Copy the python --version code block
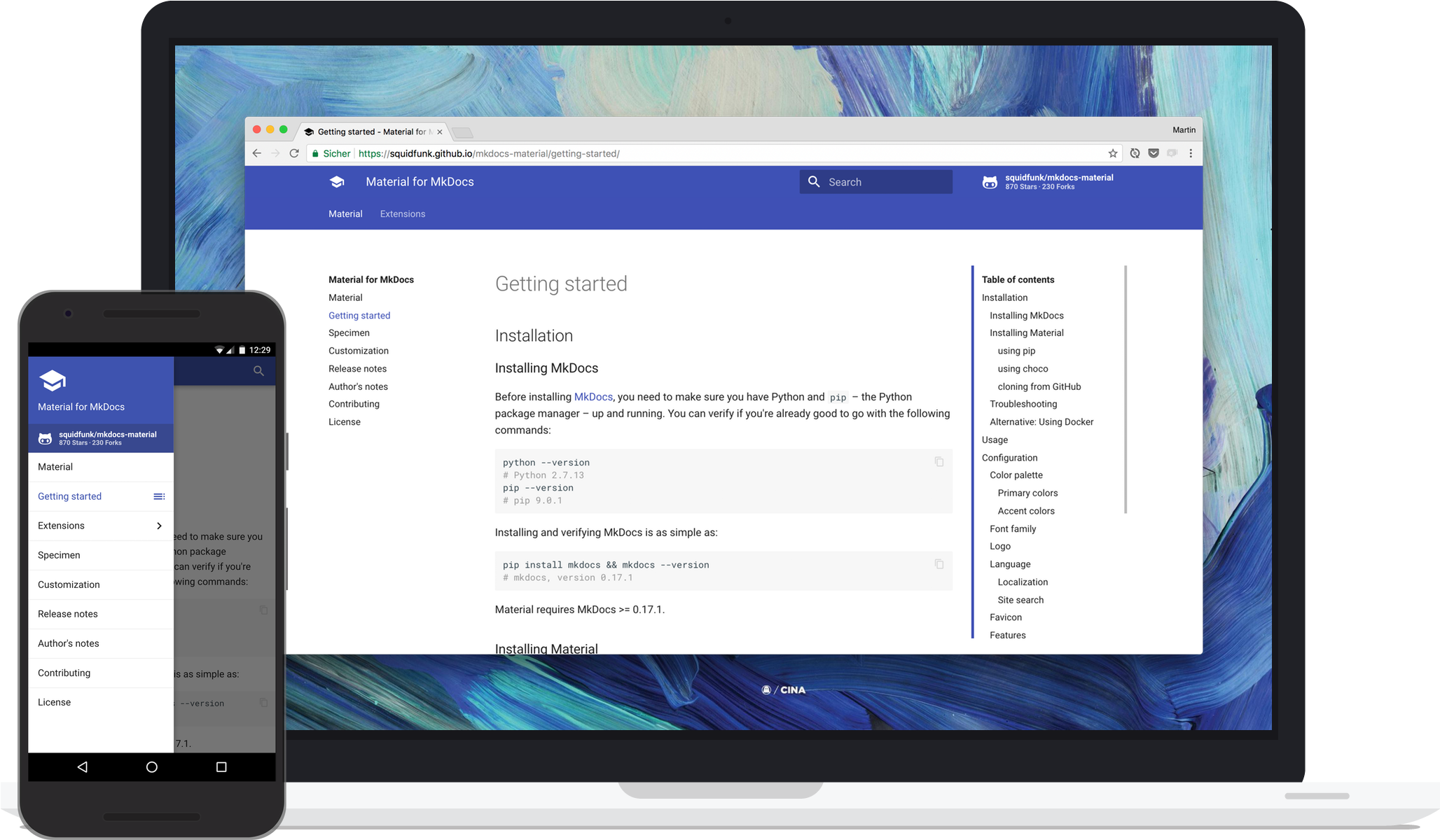1440x840 pixels. [x=938, y=462]
